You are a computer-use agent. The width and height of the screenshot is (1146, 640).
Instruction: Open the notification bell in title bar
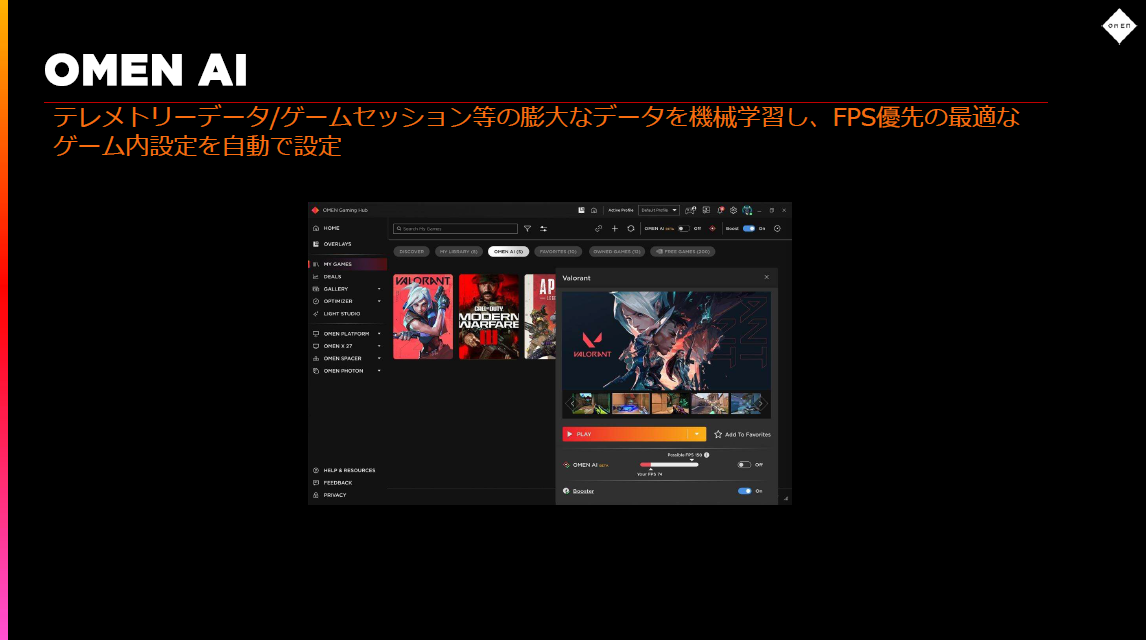720,210
